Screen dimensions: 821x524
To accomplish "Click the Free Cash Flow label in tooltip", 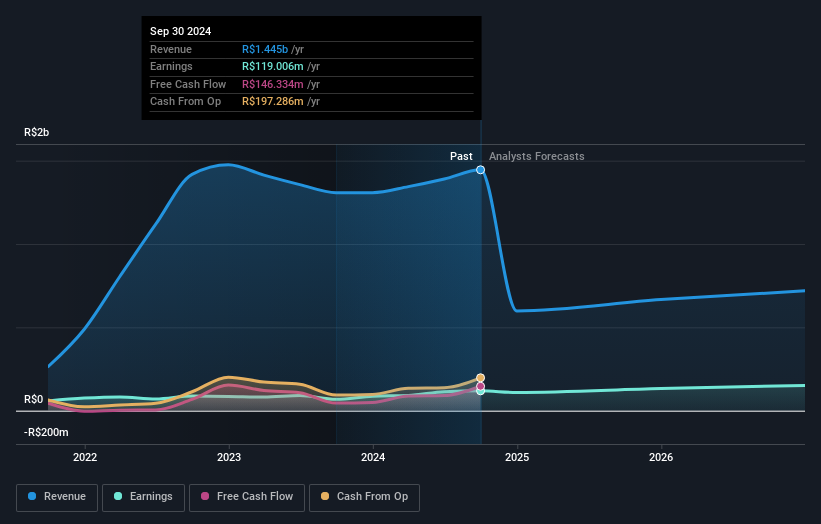I will [x=188, y=84].
